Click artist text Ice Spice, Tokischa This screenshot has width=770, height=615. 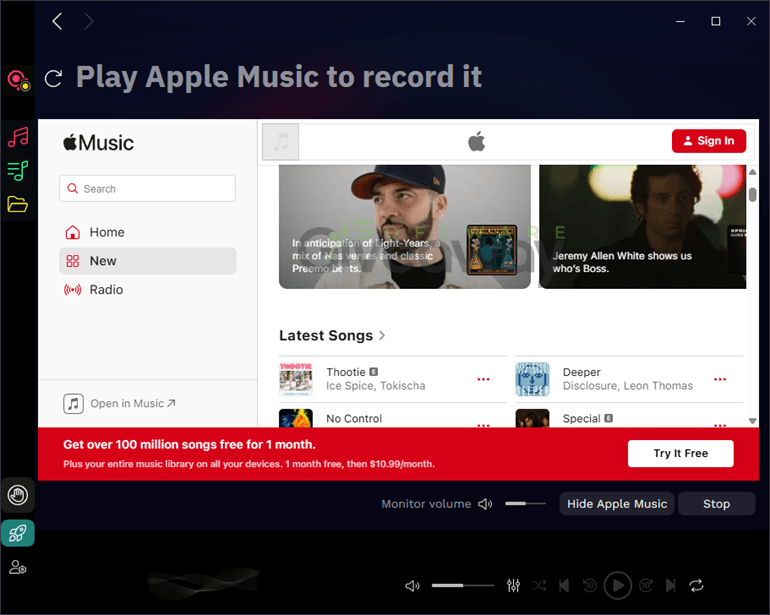[376, 386]
